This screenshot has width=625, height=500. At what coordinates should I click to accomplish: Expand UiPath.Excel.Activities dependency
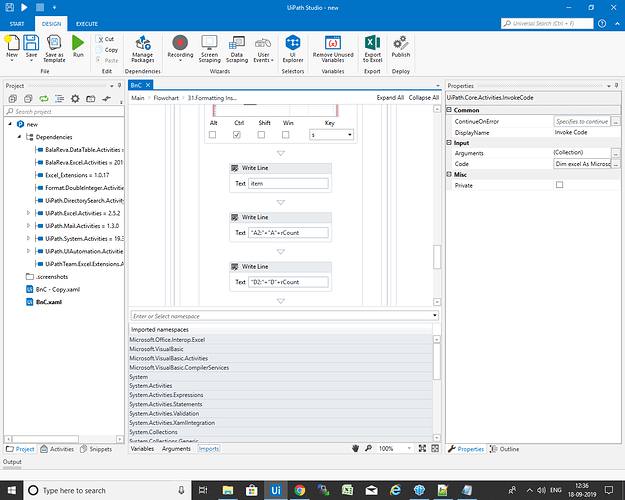pos(28,213)
